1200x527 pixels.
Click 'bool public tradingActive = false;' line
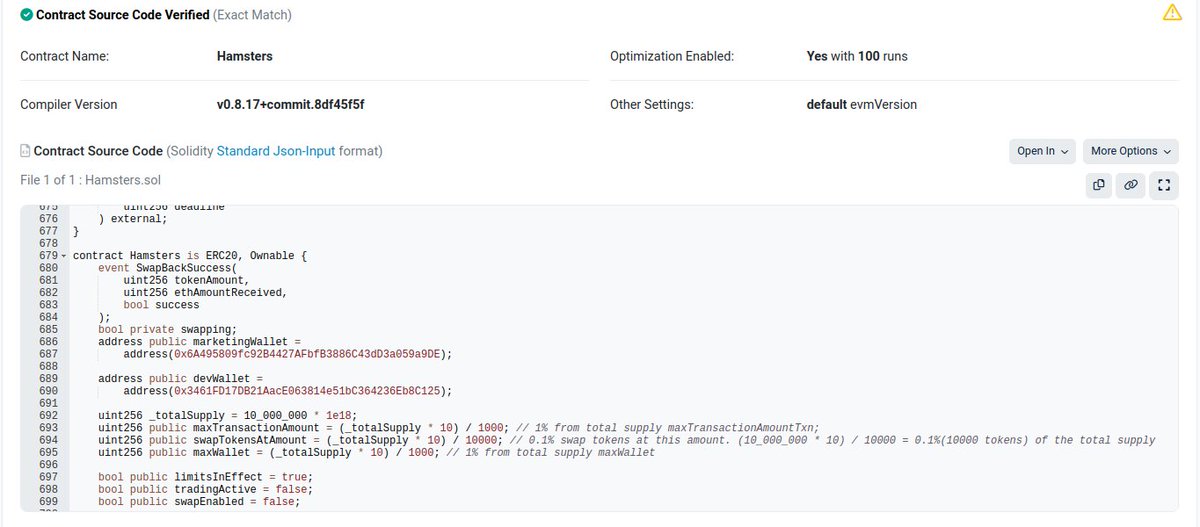coord(206,490)
